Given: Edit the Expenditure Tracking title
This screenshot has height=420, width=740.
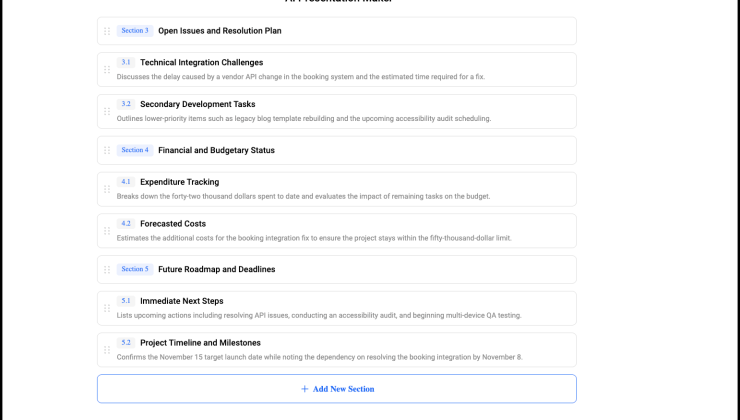Looking at the screenshot, I should 179,182.
